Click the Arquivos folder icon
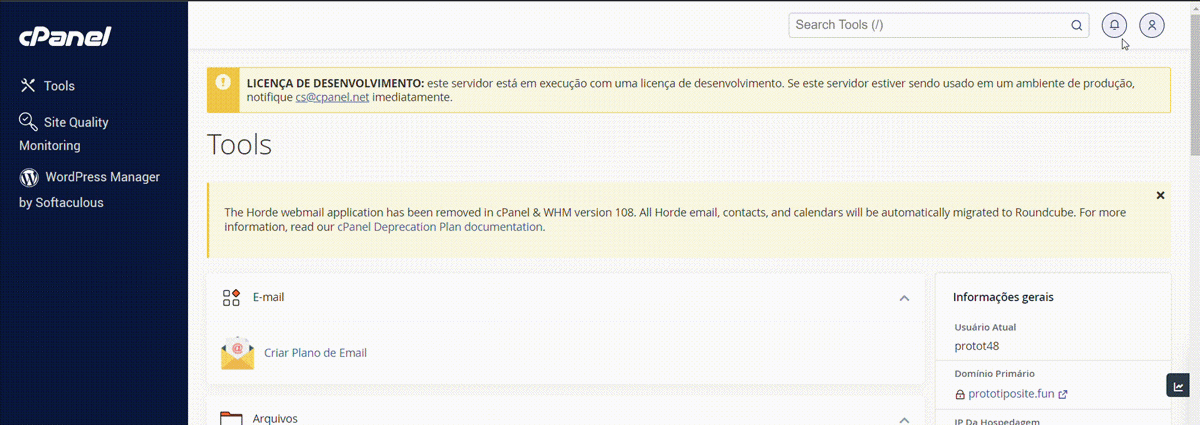1200x425 pixels. (232, 418)
